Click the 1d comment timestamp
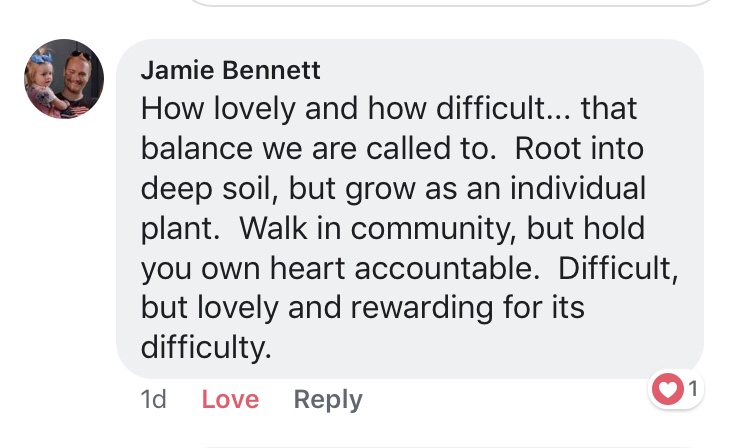This screenshot has width=746, height=448. 153,400
